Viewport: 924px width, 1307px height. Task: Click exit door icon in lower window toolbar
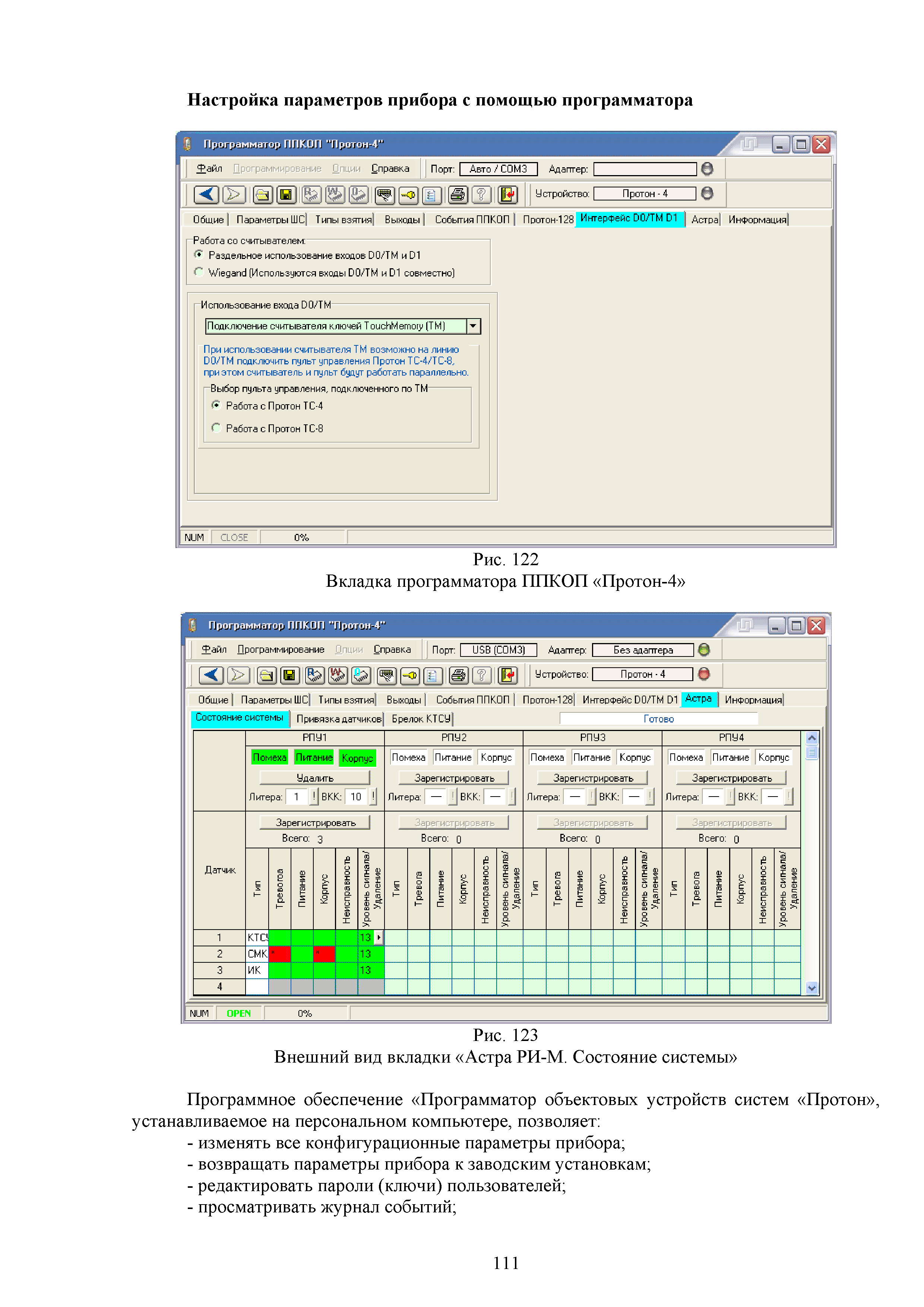pyautogui.click(x=507, y=675)
